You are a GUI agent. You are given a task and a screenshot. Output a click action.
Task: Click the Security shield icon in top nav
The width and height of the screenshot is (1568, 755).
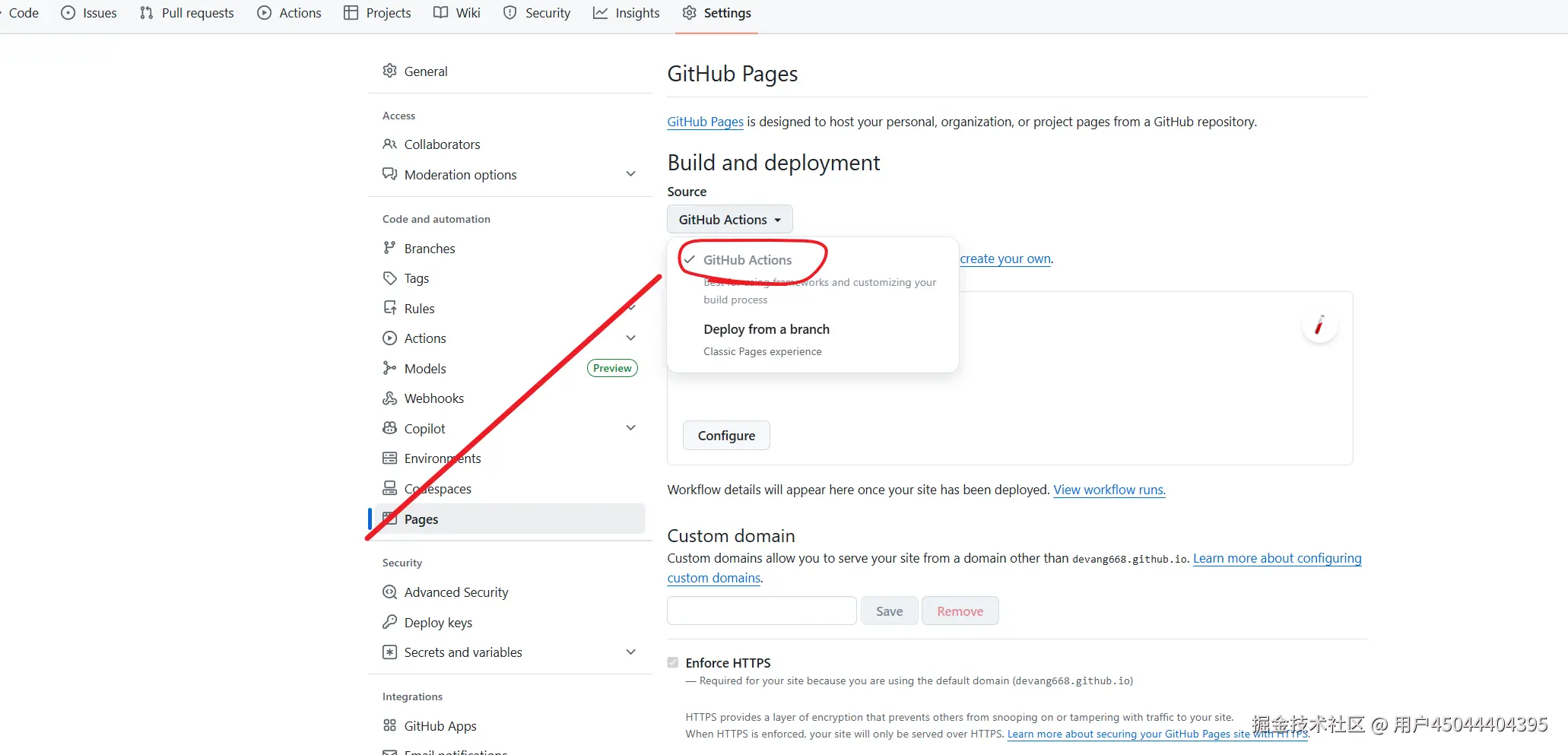click(510, 13)
